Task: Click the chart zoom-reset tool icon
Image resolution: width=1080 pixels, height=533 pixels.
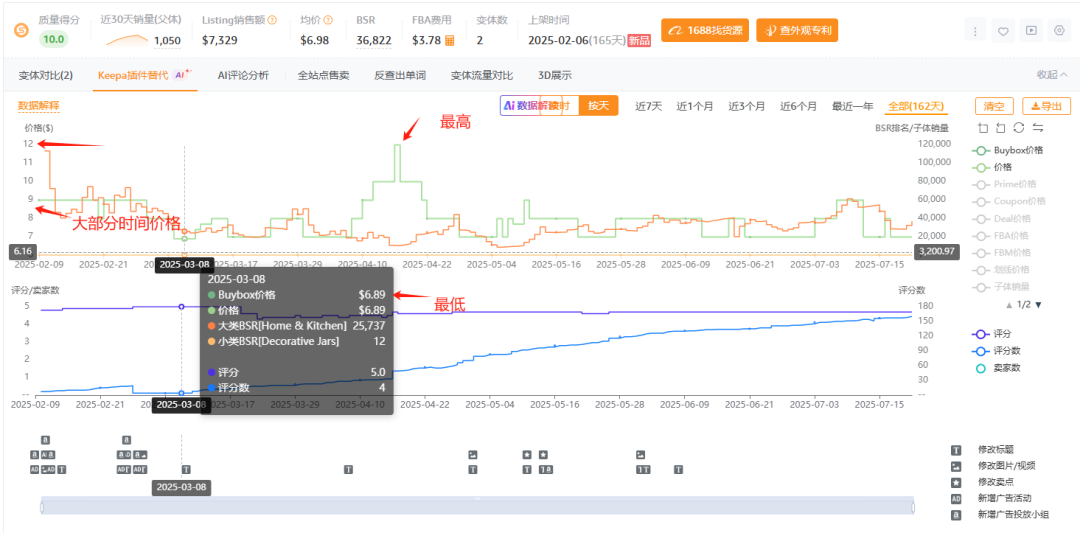Action: [x=1001, y=128]
